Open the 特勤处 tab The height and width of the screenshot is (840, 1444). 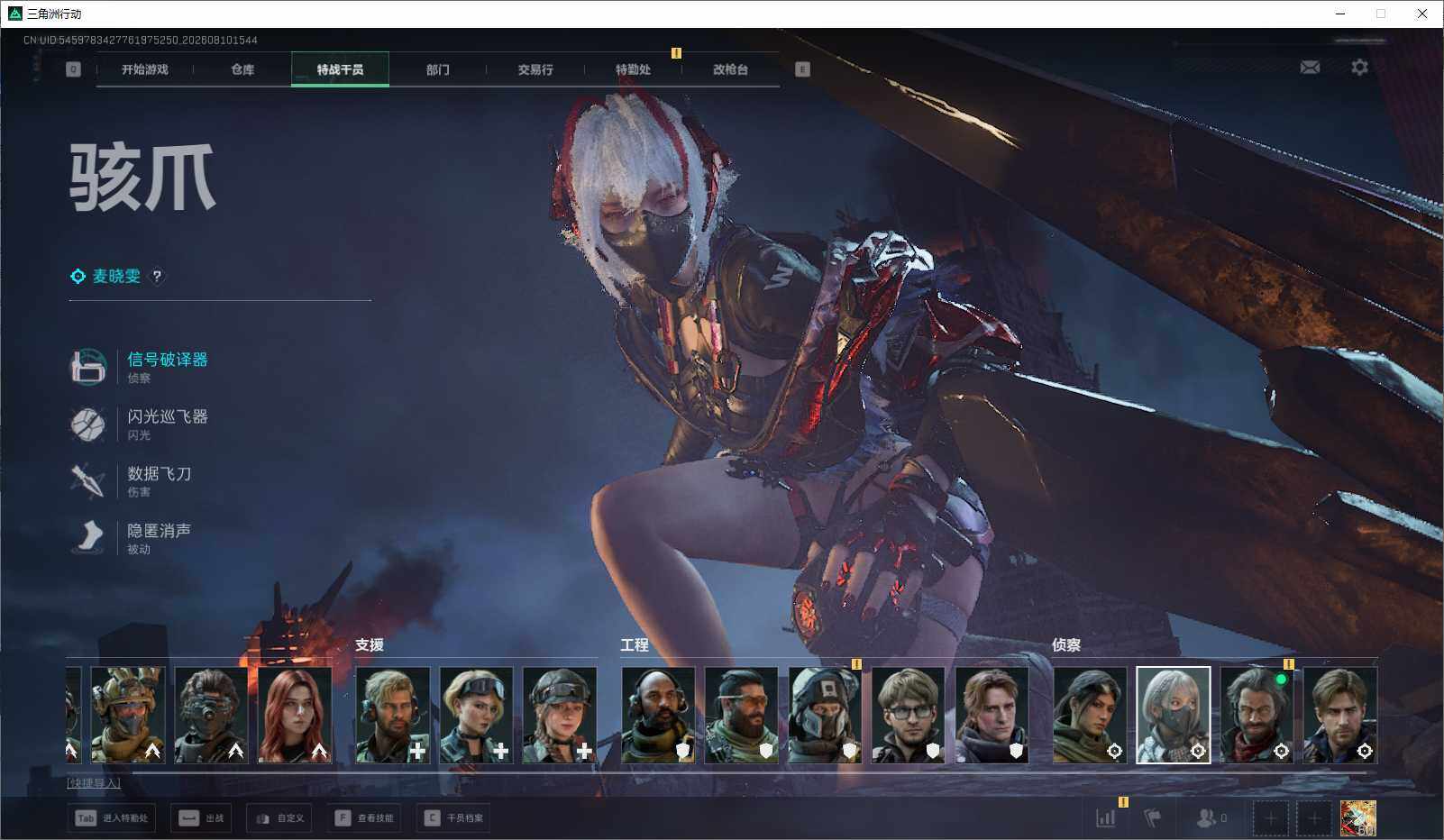tap(633, 69)
